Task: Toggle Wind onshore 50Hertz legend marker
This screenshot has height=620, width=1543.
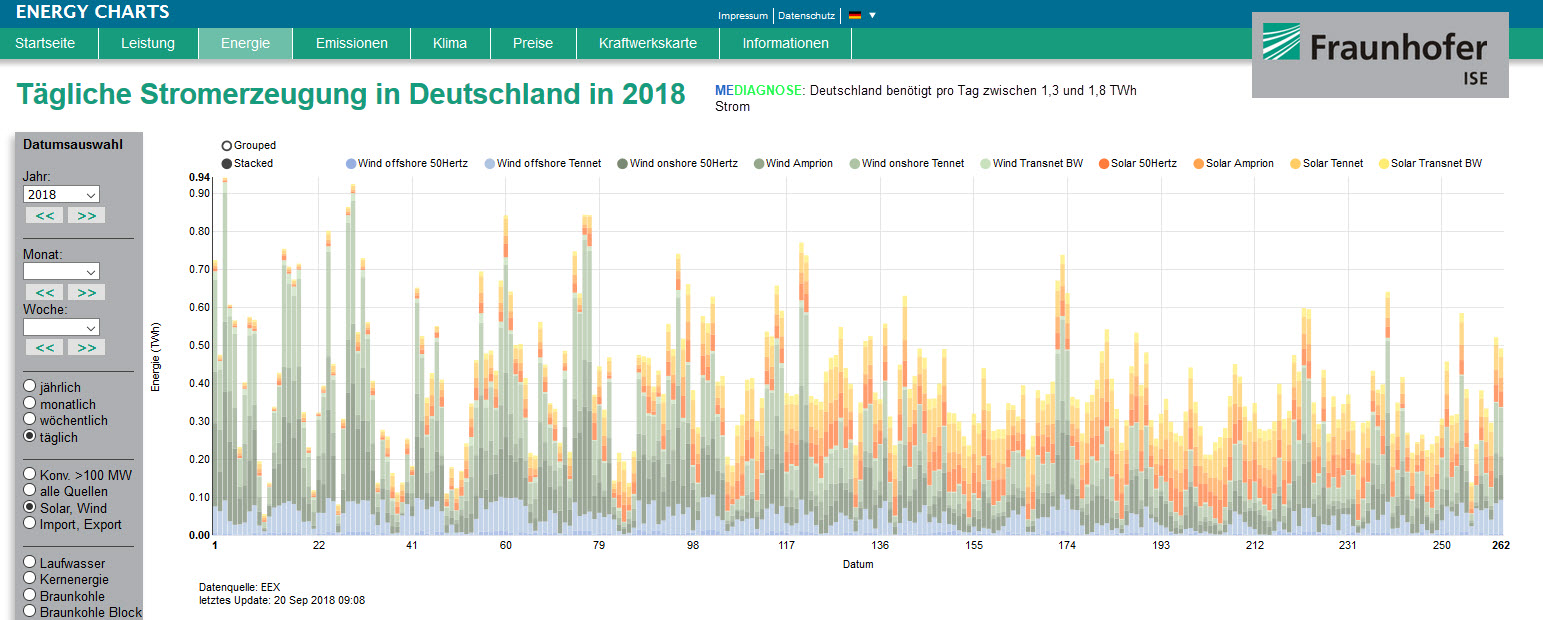Action: 622,164
